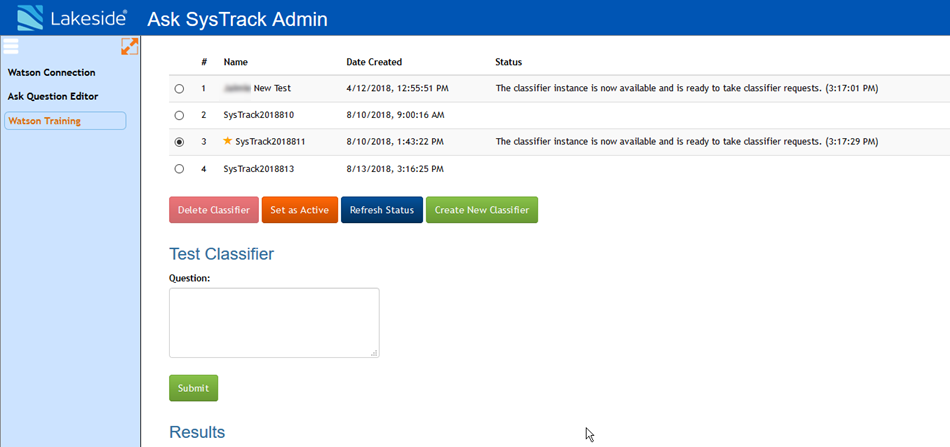Viewport: 950px width, 447px height.
Task: Click the star icon beside SysTrack2018811
Action: click(x=228, y=141)
